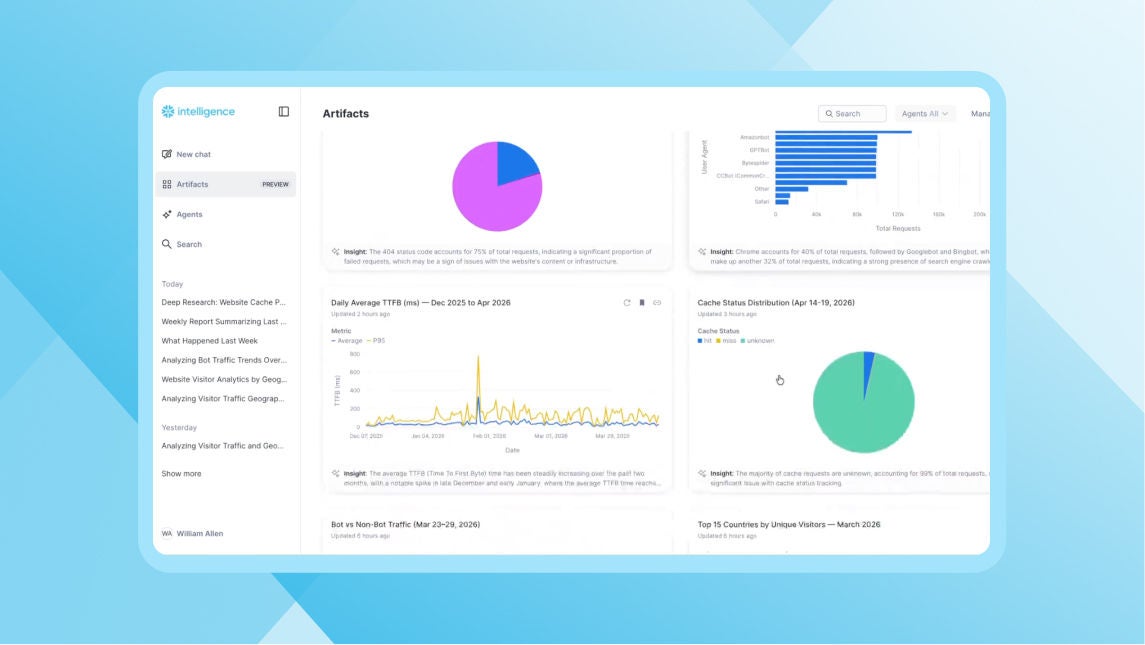1145x645 pixels.
Task: Click the Today history header
Action: coord(172,284)
